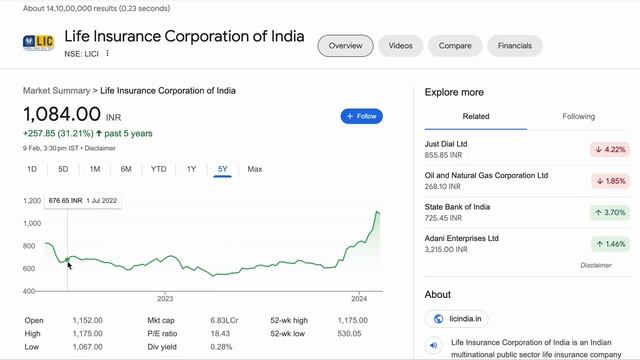Click the 4.22% down badge for Just Dial
Screen dimensions: 640x360
point(610,150)
